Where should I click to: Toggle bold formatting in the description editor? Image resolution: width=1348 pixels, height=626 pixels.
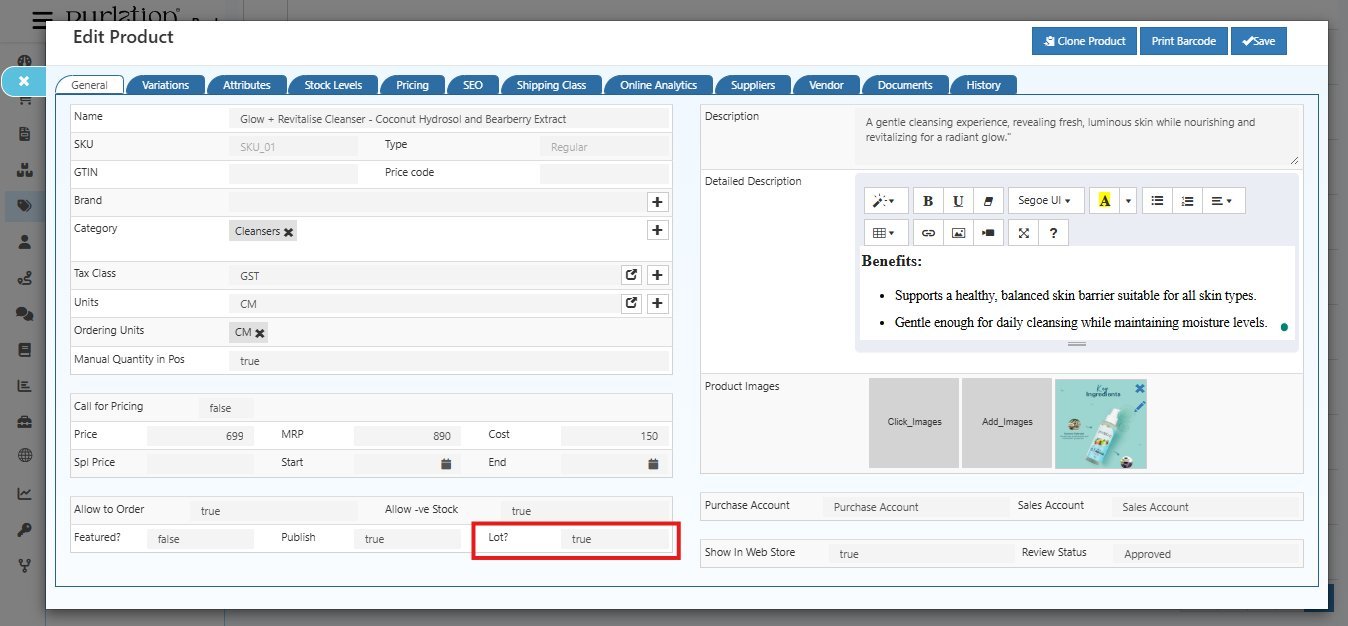pos(927,200)
